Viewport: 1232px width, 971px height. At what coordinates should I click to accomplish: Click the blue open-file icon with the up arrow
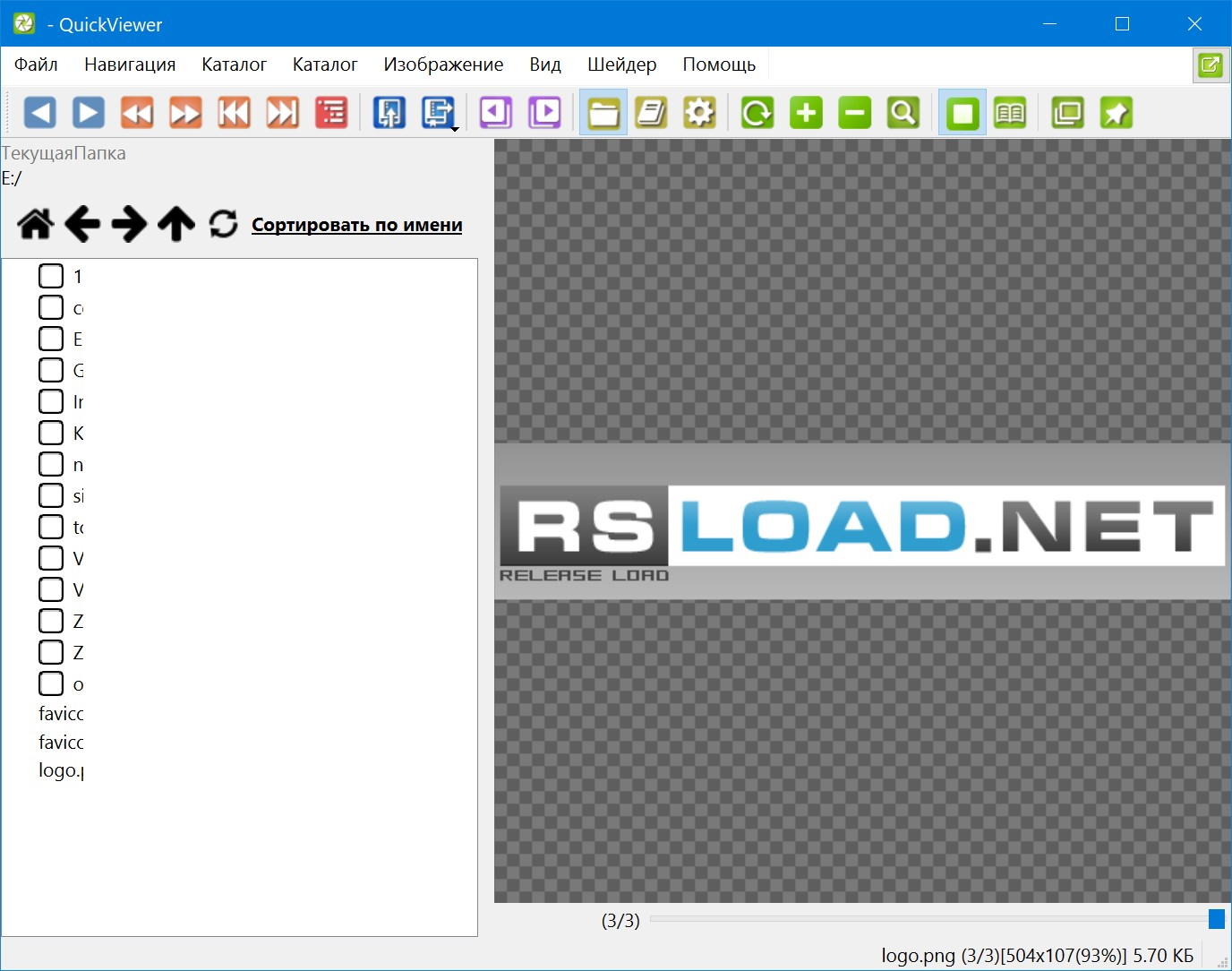click(x=389, y=113)
